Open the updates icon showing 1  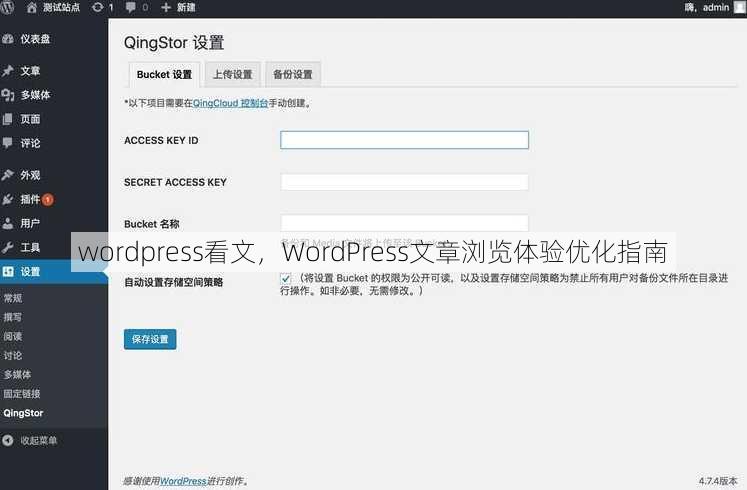click(98, 8)
